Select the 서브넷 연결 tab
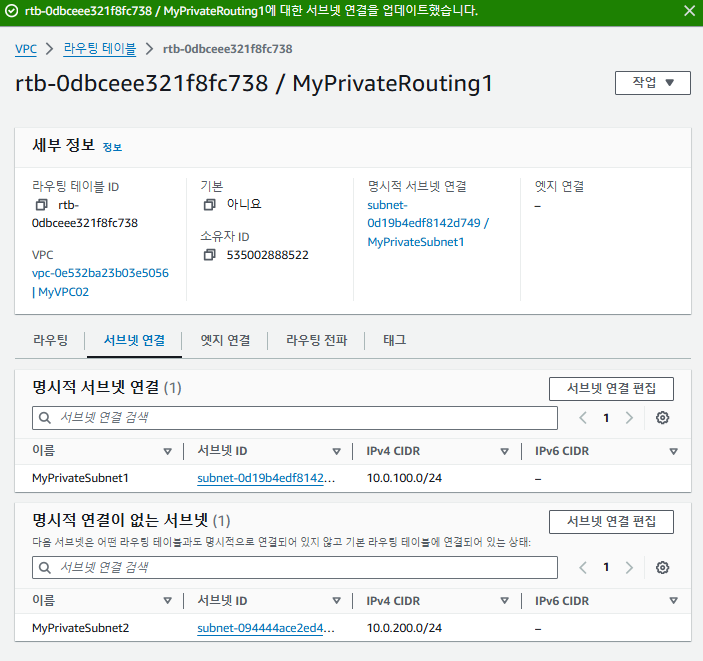This screenshot has height=661, width=703. pos(134,340)
